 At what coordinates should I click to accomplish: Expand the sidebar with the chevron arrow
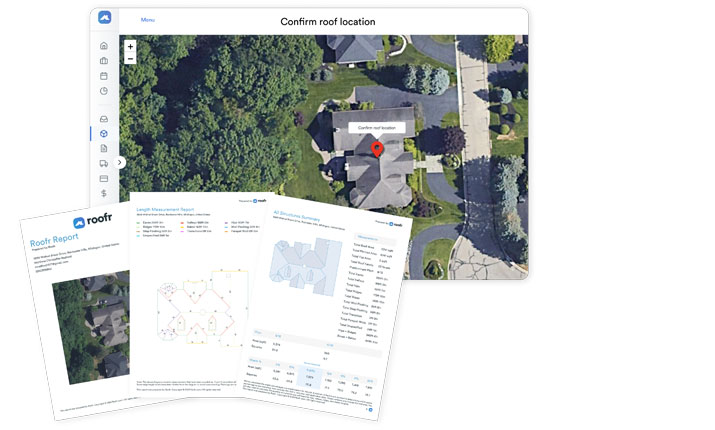(120, 162)
